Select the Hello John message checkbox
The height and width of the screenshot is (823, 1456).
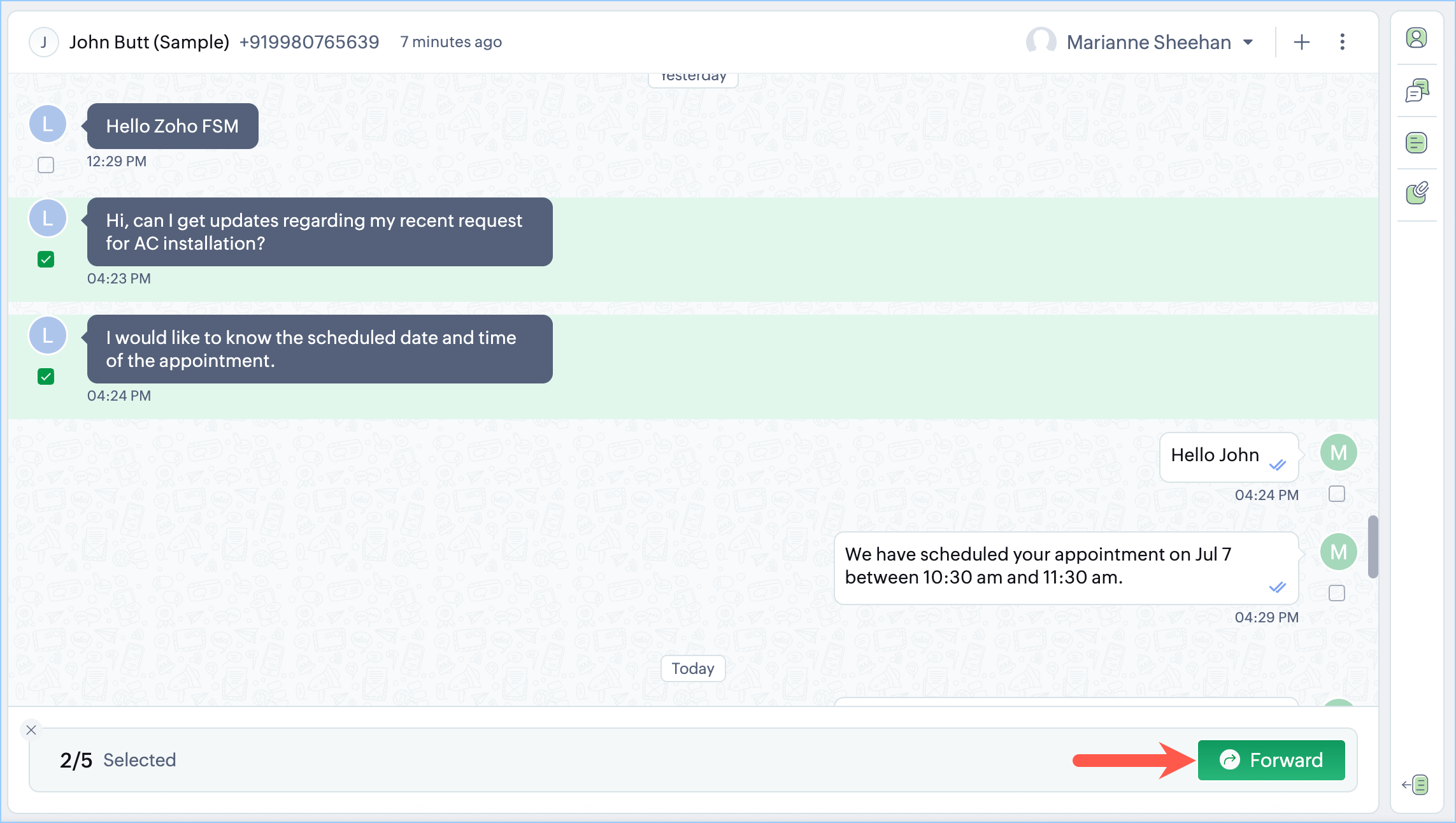pyautogui.click(x=1337, y=494)
